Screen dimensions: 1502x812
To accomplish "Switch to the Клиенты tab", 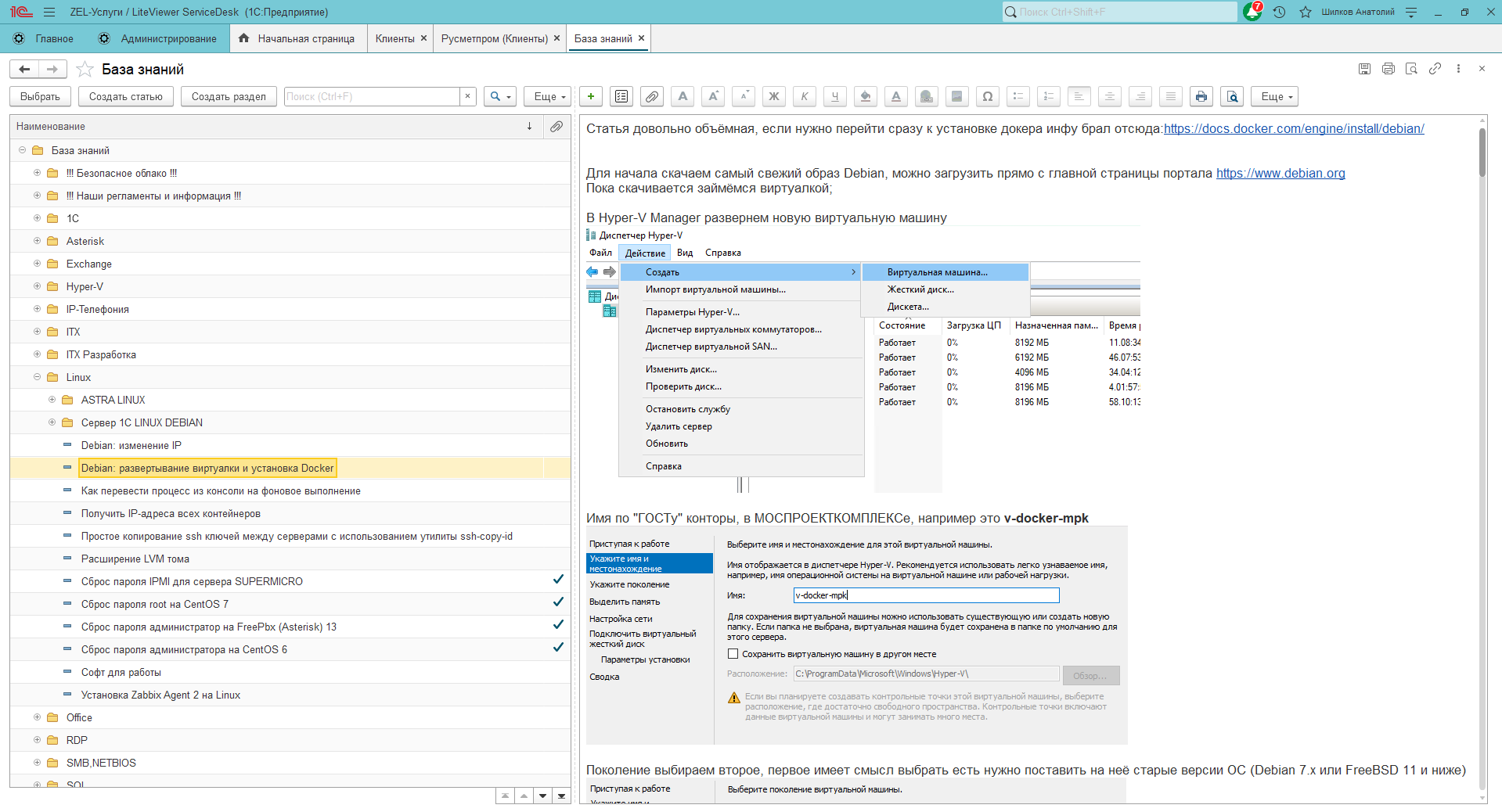I will 395,38.
